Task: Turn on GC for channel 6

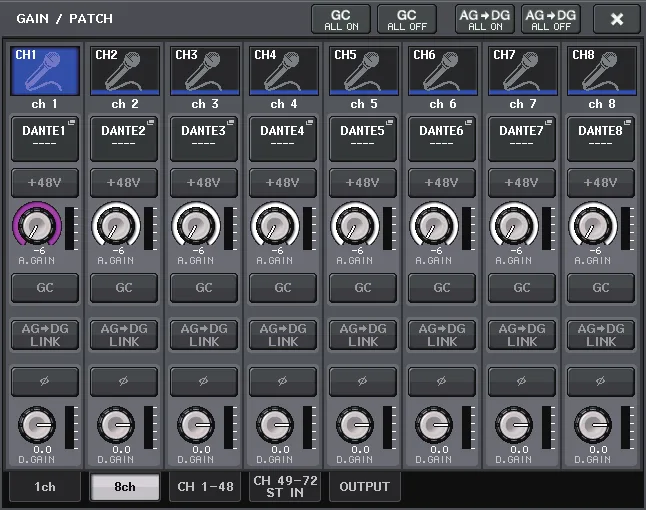Action: tap(442, 288)
